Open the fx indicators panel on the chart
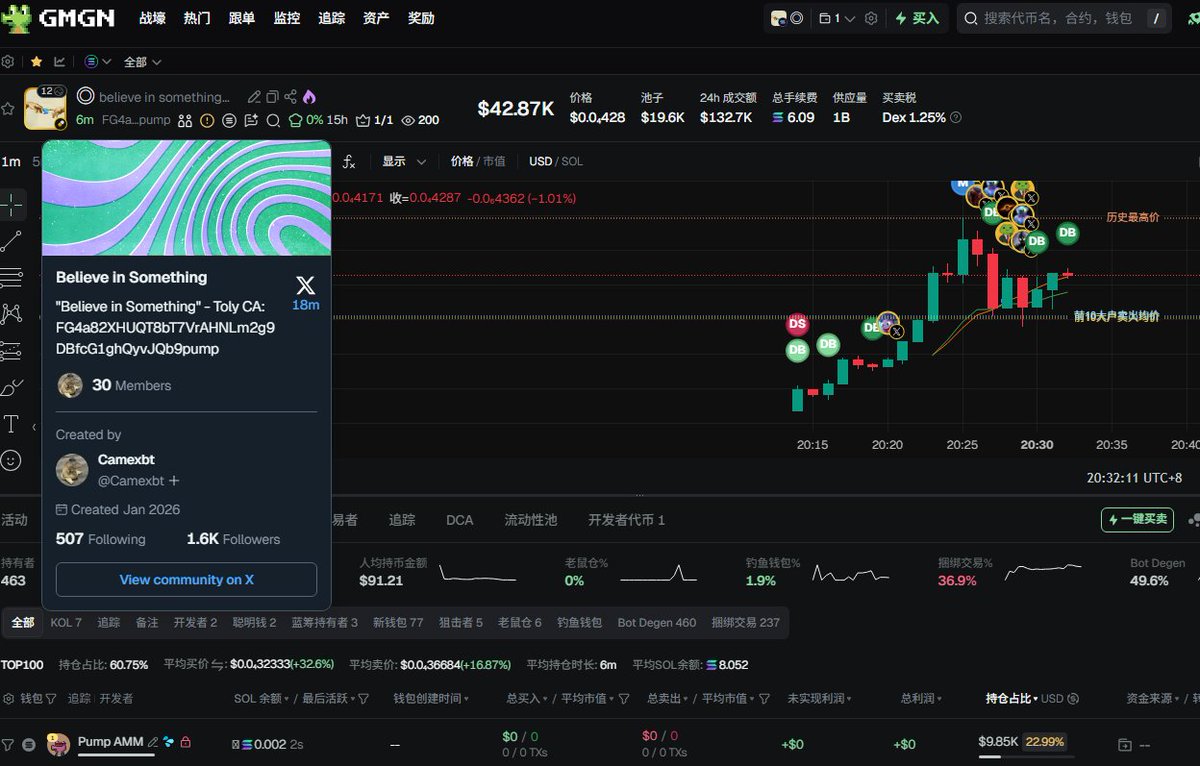This screenshot has height=766, width=1200. (348, 161)
